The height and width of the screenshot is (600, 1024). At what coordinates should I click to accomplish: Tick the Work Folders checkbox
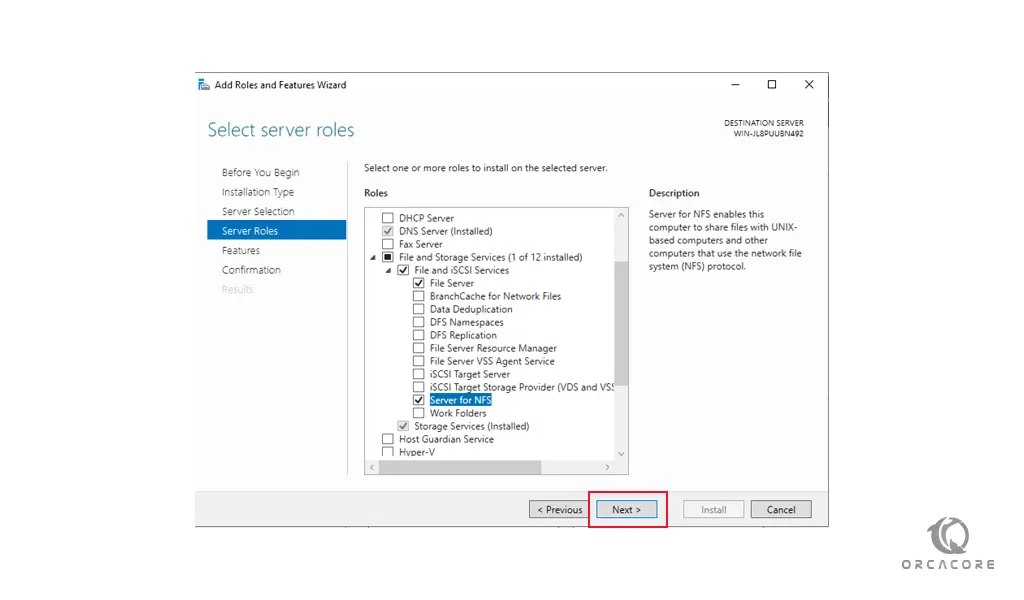point(419,413)
